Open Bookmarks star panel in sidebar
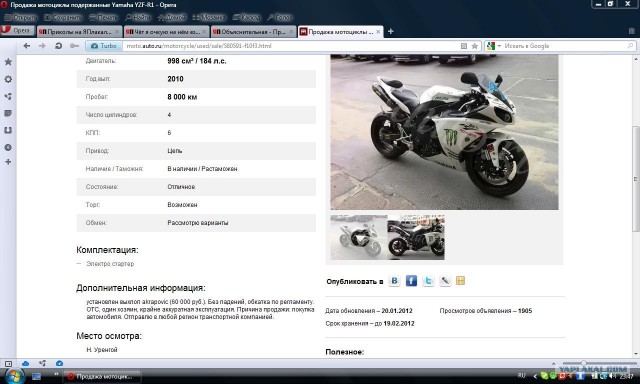Image resolution: width=640 pixels, height=384 pixels. pos(8,62)
